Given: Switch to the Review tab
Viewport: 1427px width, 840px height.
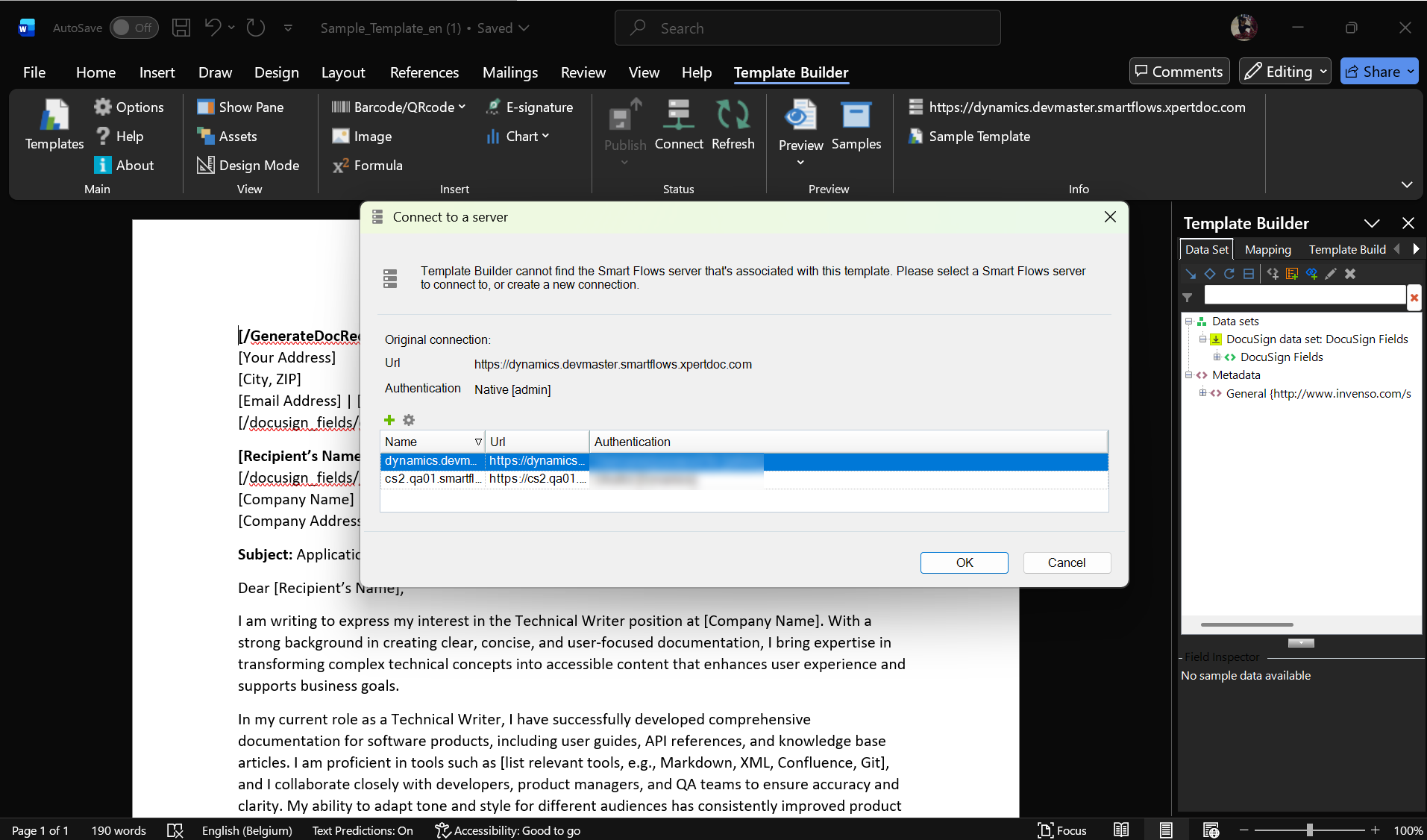Looking at the screenshot, I should coord(583,72).
